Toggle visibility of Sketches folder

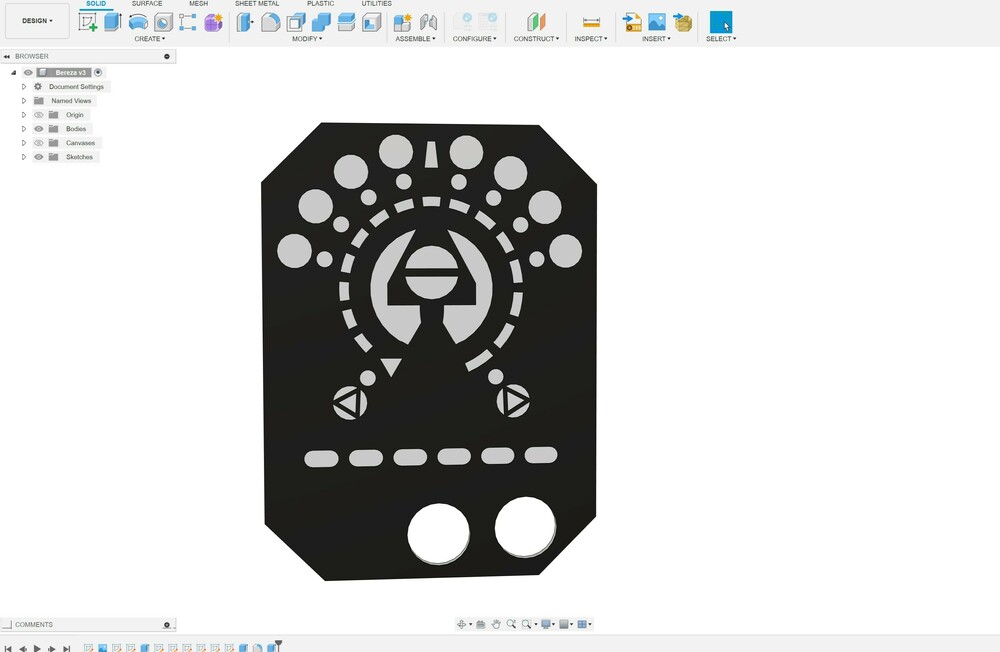click(x=39, y=157)
